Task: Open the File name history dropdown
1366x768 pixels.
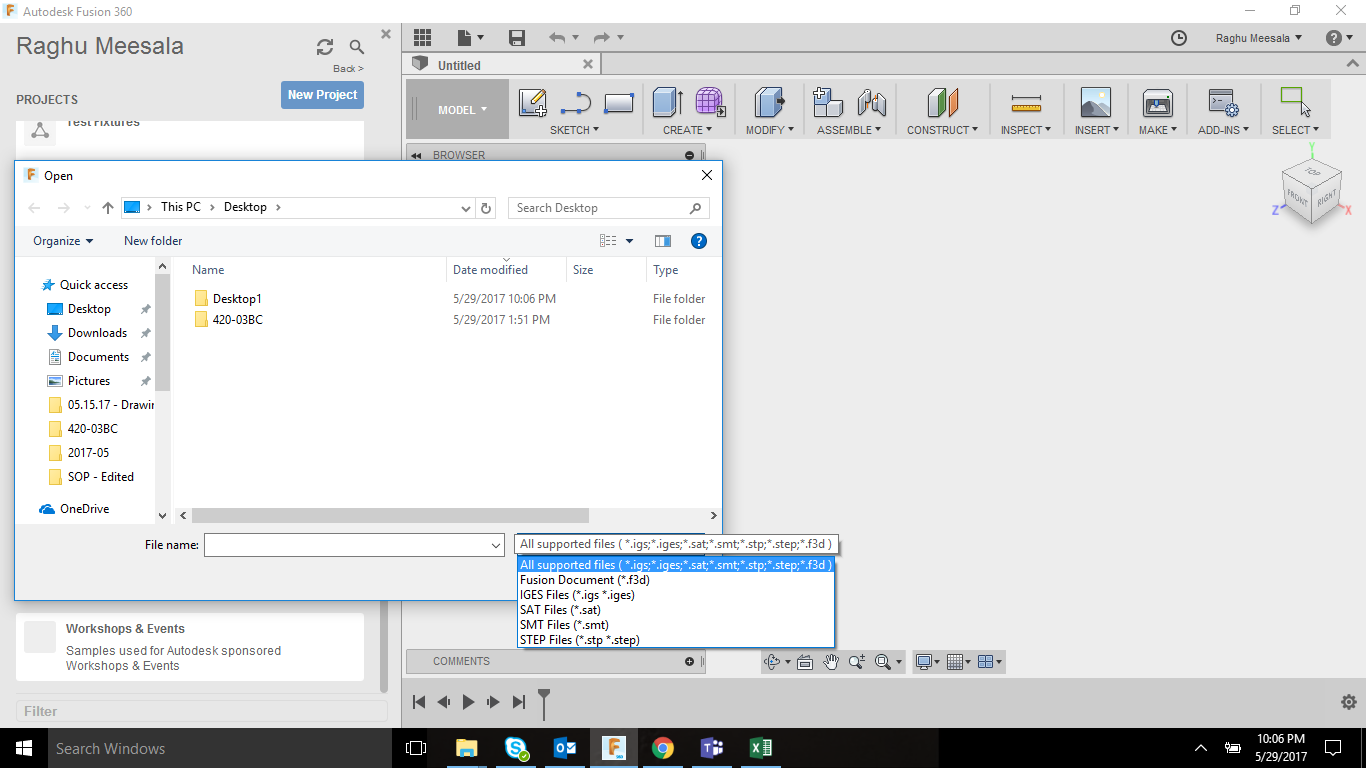Action: [x=496, y=545]
